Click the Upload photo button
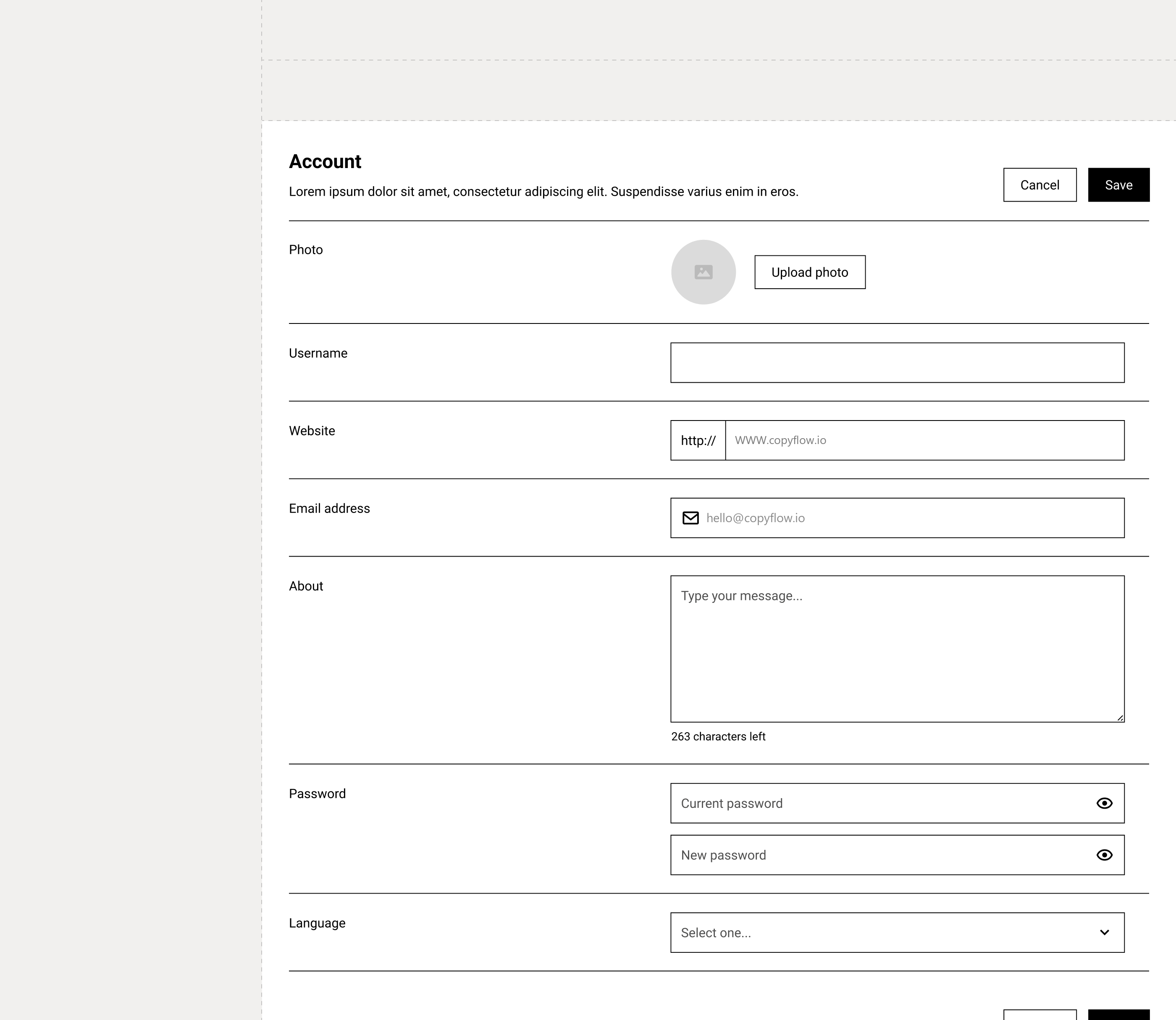1176x1020 pixels. [810, 272]
